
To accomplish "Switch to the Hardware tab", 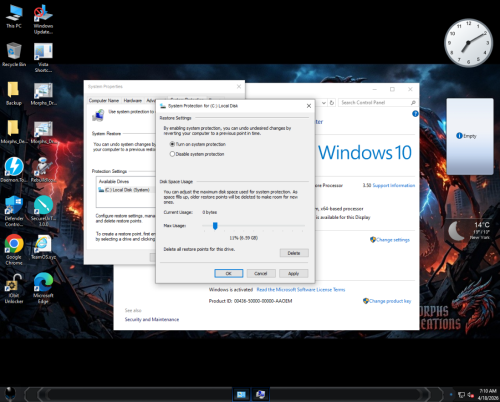I will point(133,100).
